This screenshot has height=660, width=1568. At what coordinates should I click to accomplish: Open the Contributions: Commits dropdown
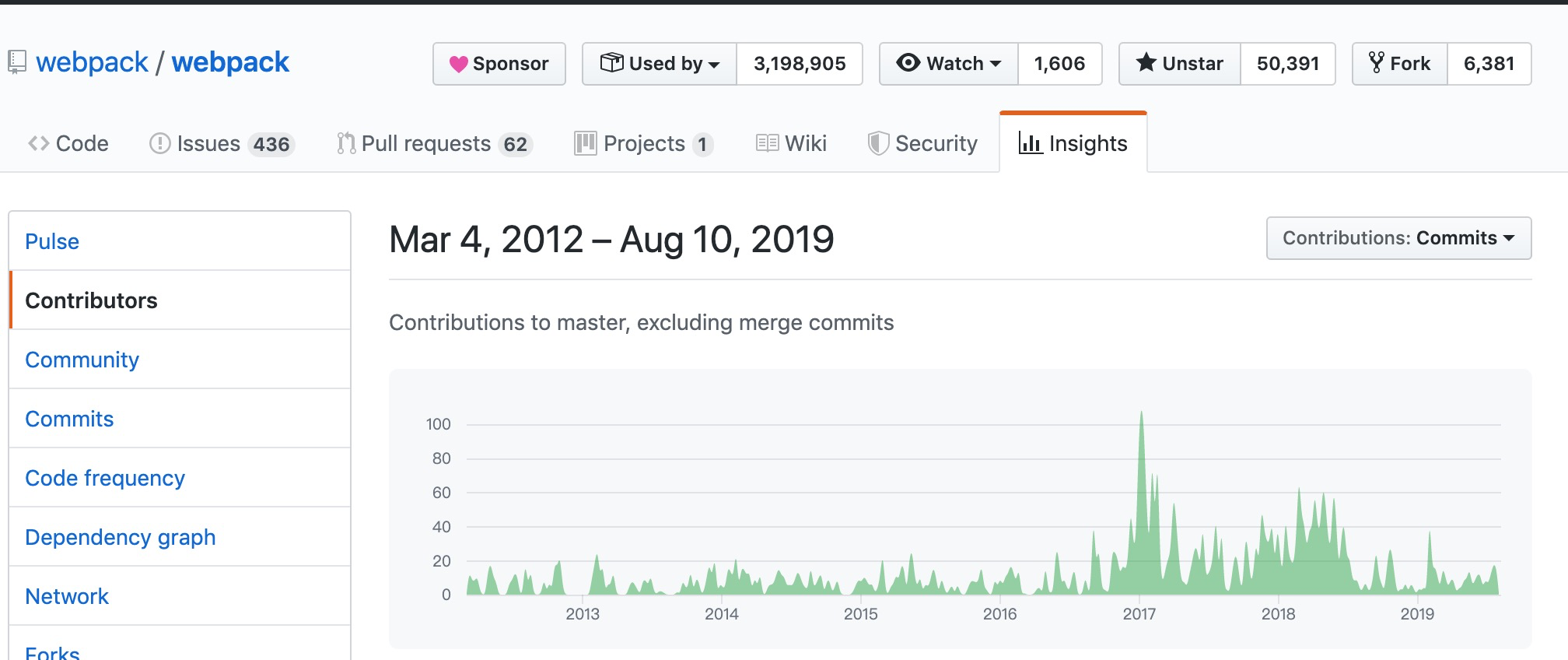click(1398, 238)
